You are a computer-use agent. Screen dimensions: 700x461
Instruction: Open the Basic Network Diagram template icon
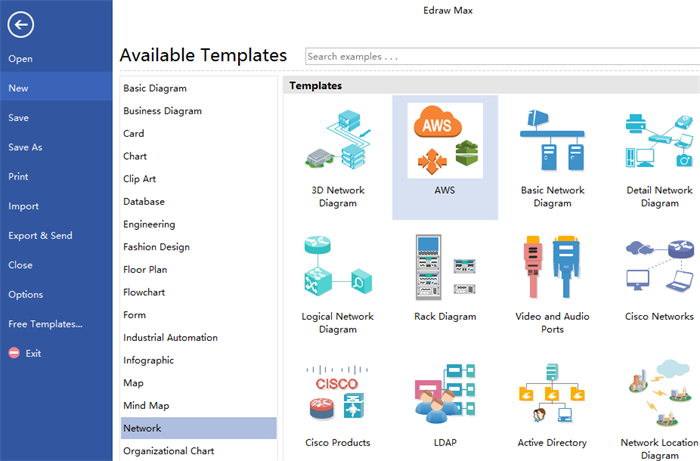coord(552,140)
